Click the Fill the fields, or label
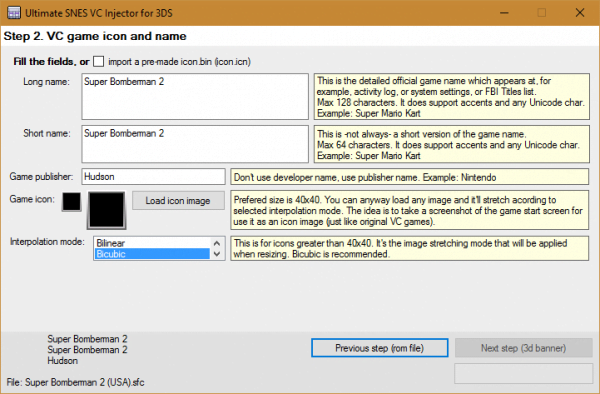600x394 pixels. pos(51,61)
